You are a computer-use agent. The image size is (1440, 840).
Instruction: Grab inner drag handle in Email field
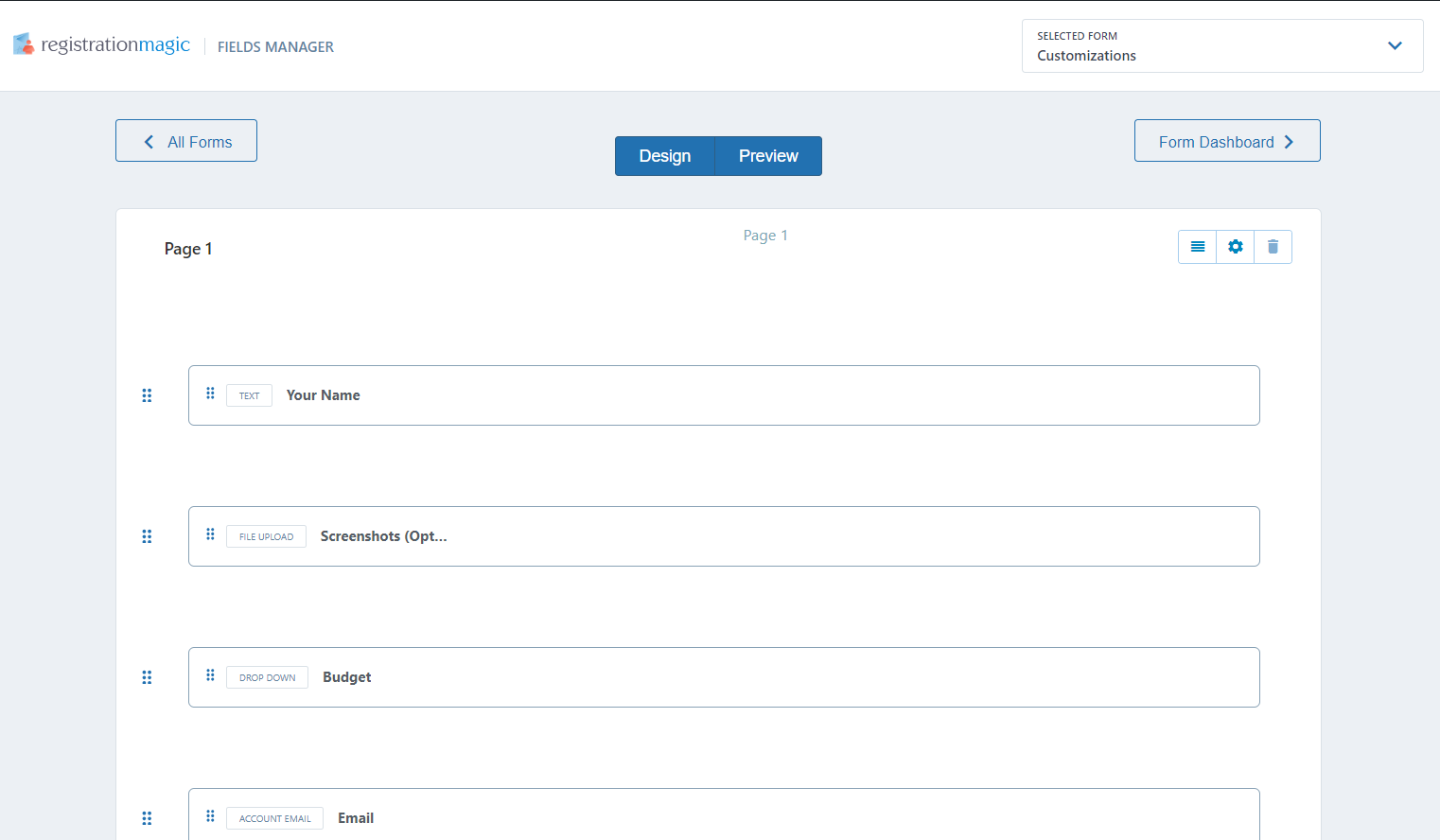210,816
